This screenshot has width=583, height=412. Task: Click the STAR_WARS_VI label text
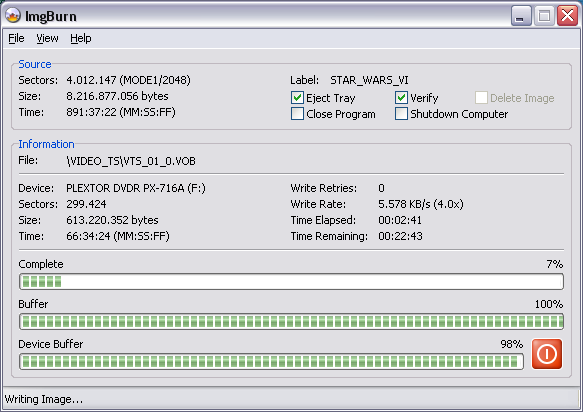point(369,80)
